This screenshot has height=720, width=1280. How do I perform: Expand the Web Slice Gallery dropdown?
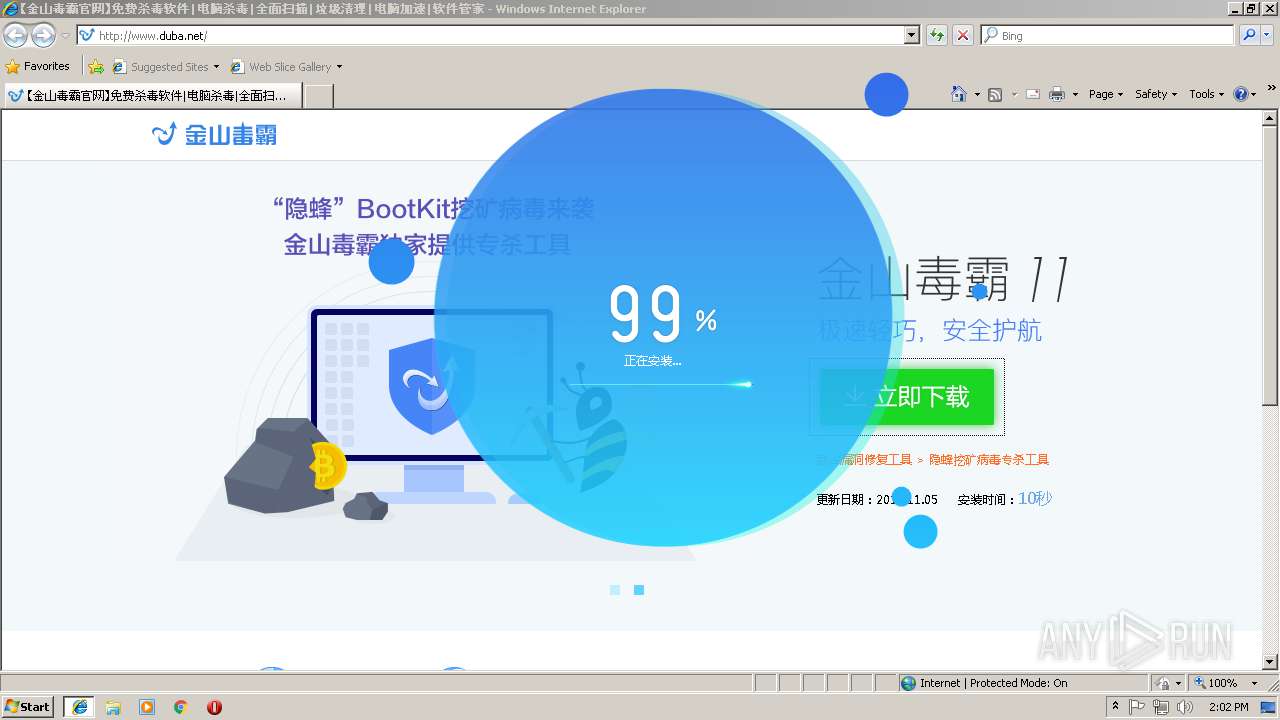tap(339, 67)
